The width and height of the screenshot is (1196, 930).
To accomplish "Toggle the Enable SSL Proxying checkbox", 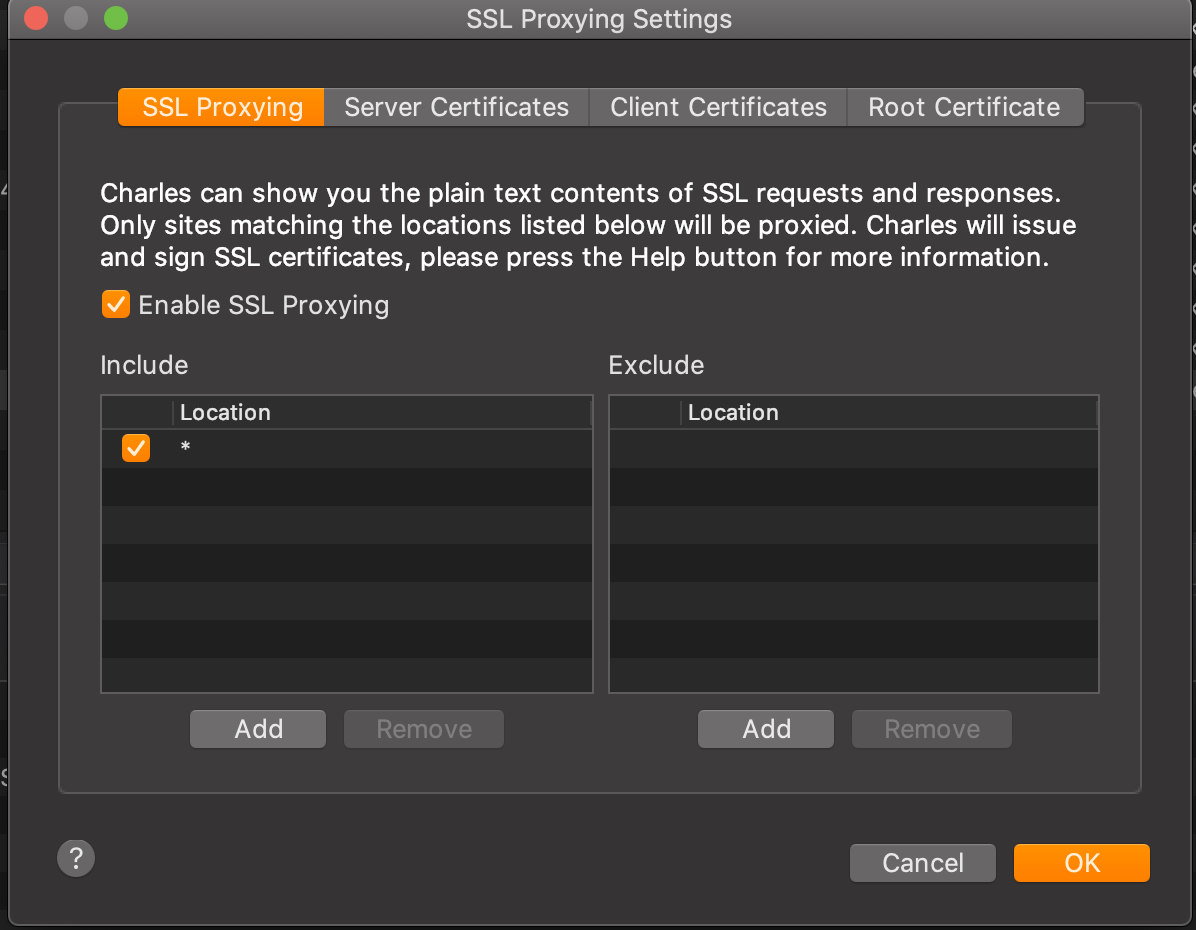I will 116,304.
